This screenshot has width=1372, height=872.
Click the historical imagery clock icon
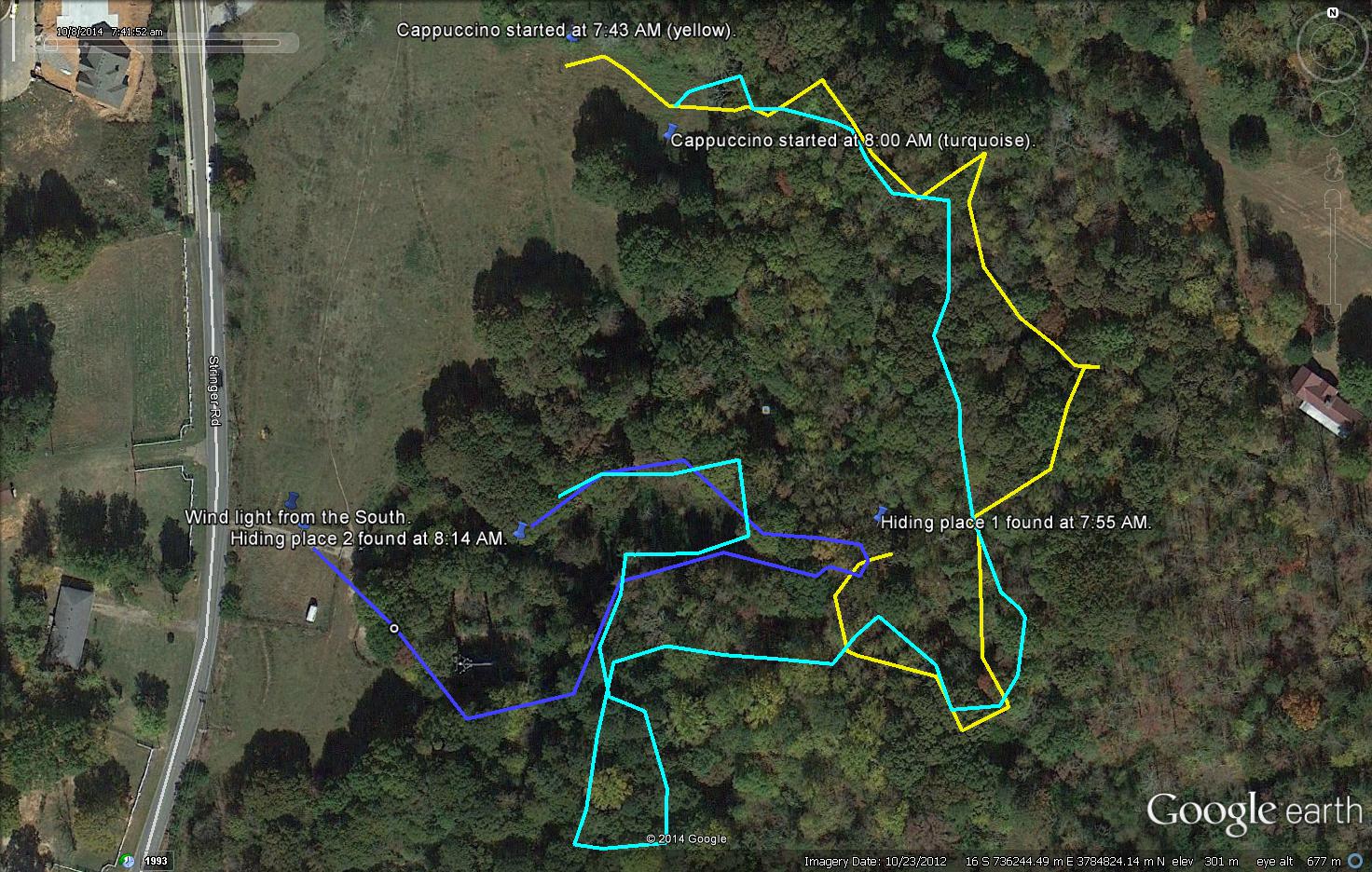point(127,860)
